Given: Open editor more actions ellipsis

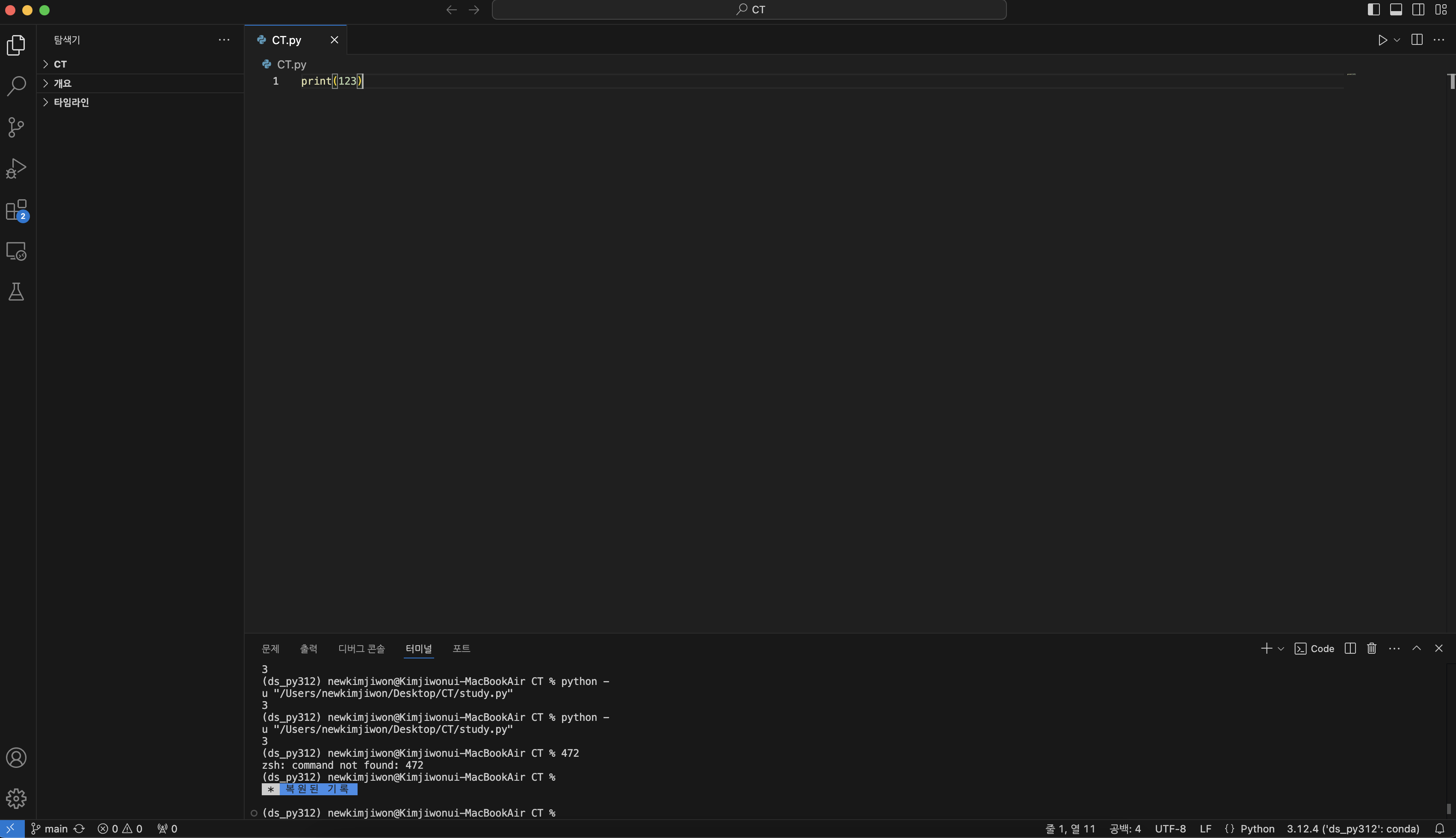Looking at the screenshot, I should (1439, 40).
